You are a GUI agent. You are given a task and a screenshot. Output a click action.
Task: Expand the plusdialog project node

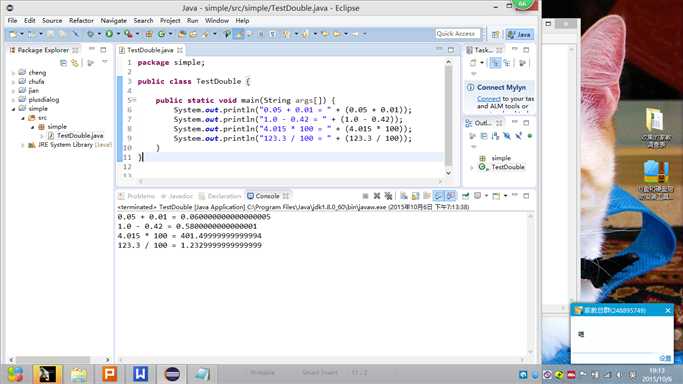tap(13, 100)
